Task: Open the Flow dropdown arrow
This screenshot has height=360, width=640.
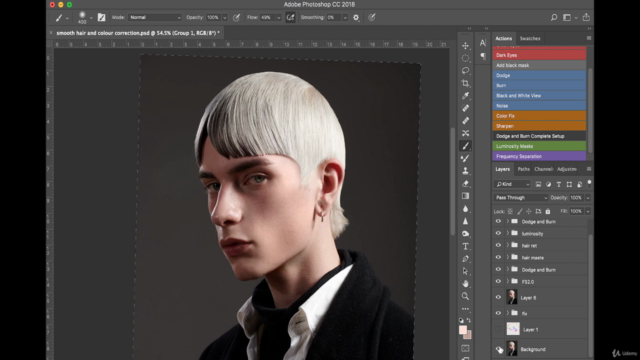Action: (x=279, y=18)
